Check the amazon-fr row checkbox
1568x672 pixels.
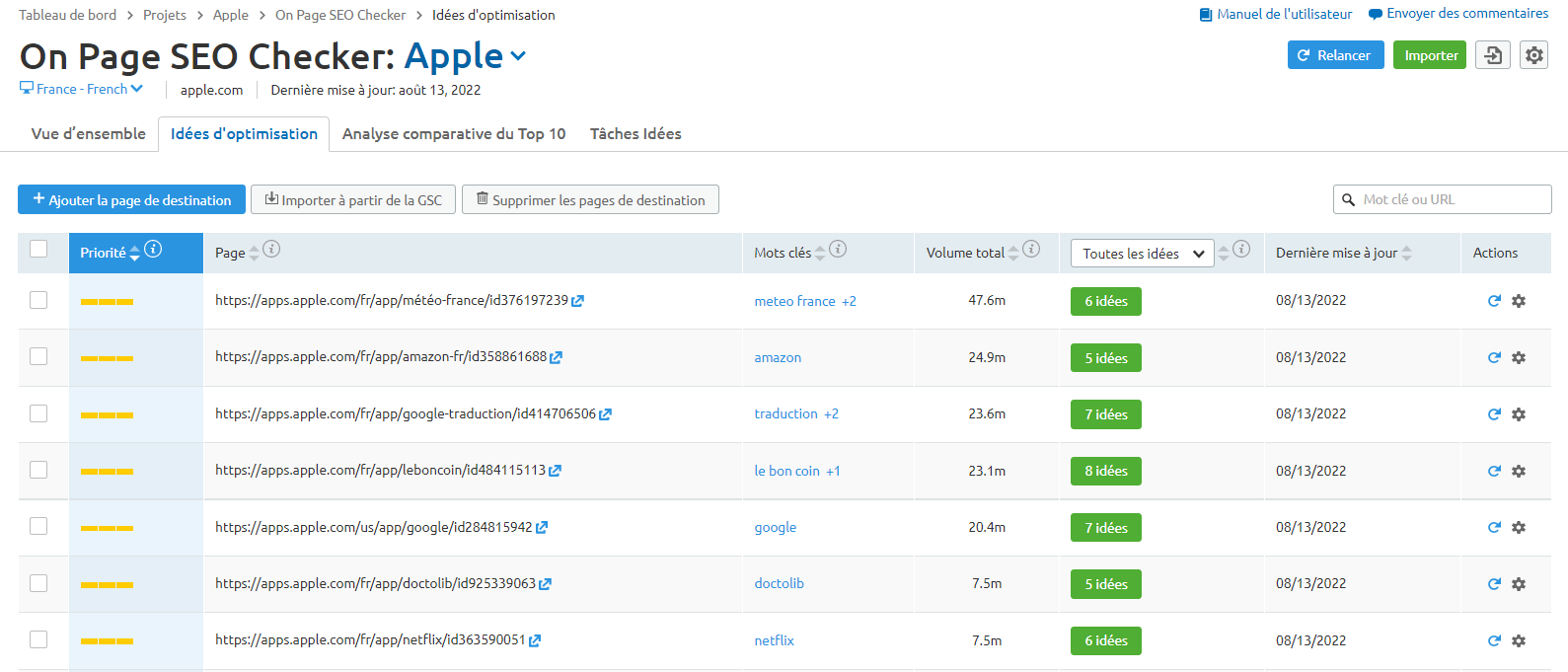(x=38, y=356)
